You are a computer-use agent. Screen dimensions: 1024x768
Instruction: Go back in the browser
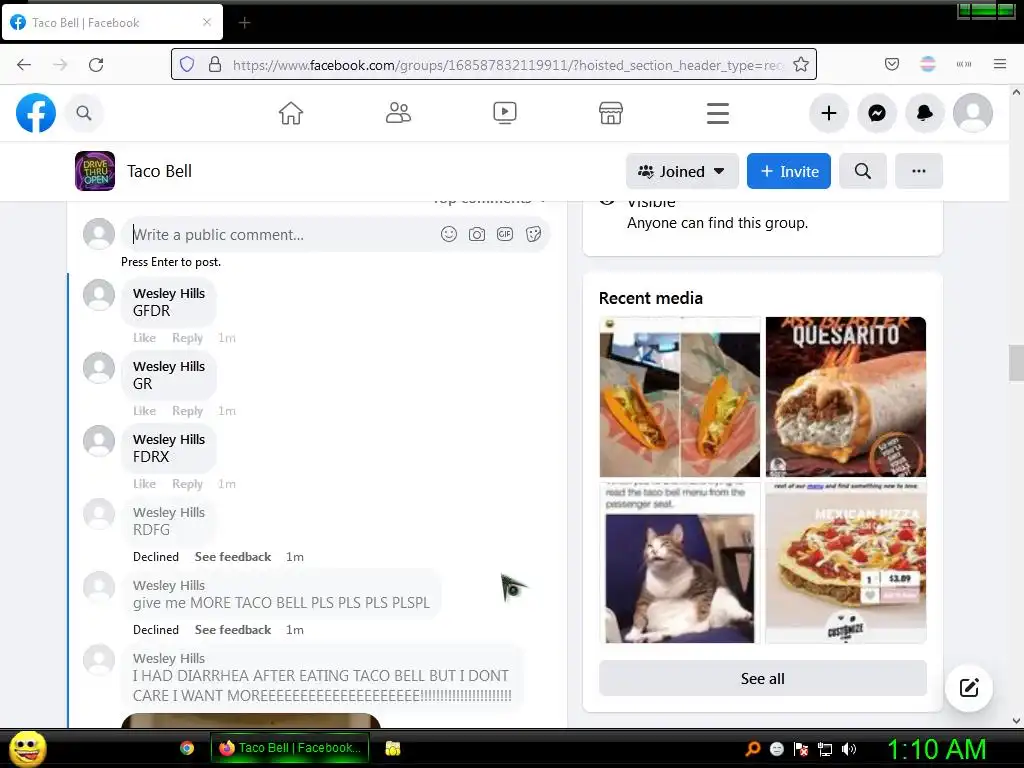[24, 65]
